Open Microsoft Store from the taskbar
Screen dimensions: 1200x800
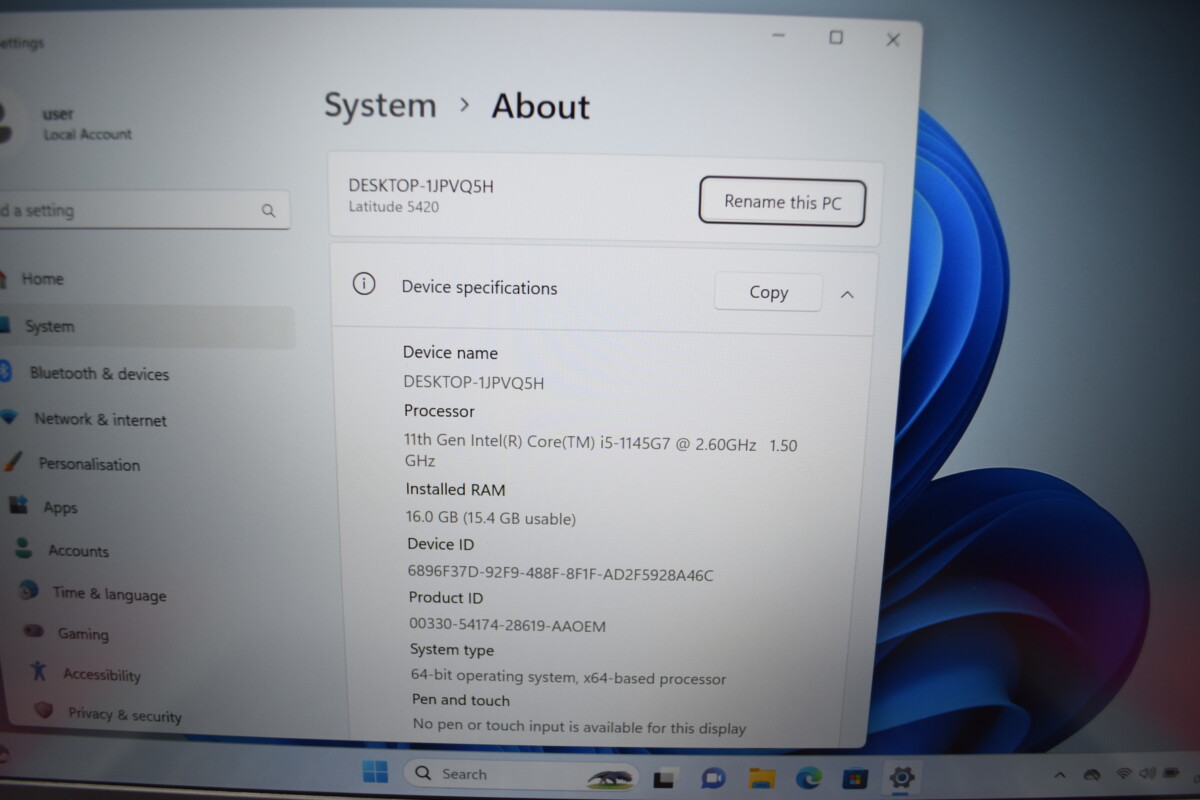click(x=855, y=777)
